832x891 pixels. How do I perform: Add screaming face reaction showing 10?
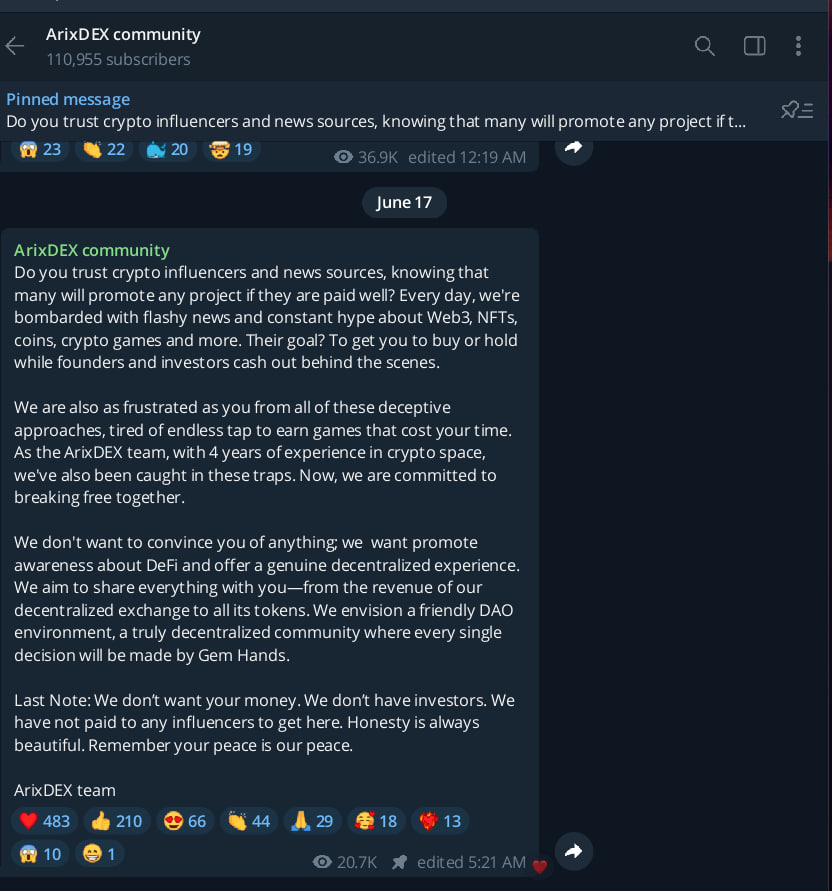[x=40, y=854]
